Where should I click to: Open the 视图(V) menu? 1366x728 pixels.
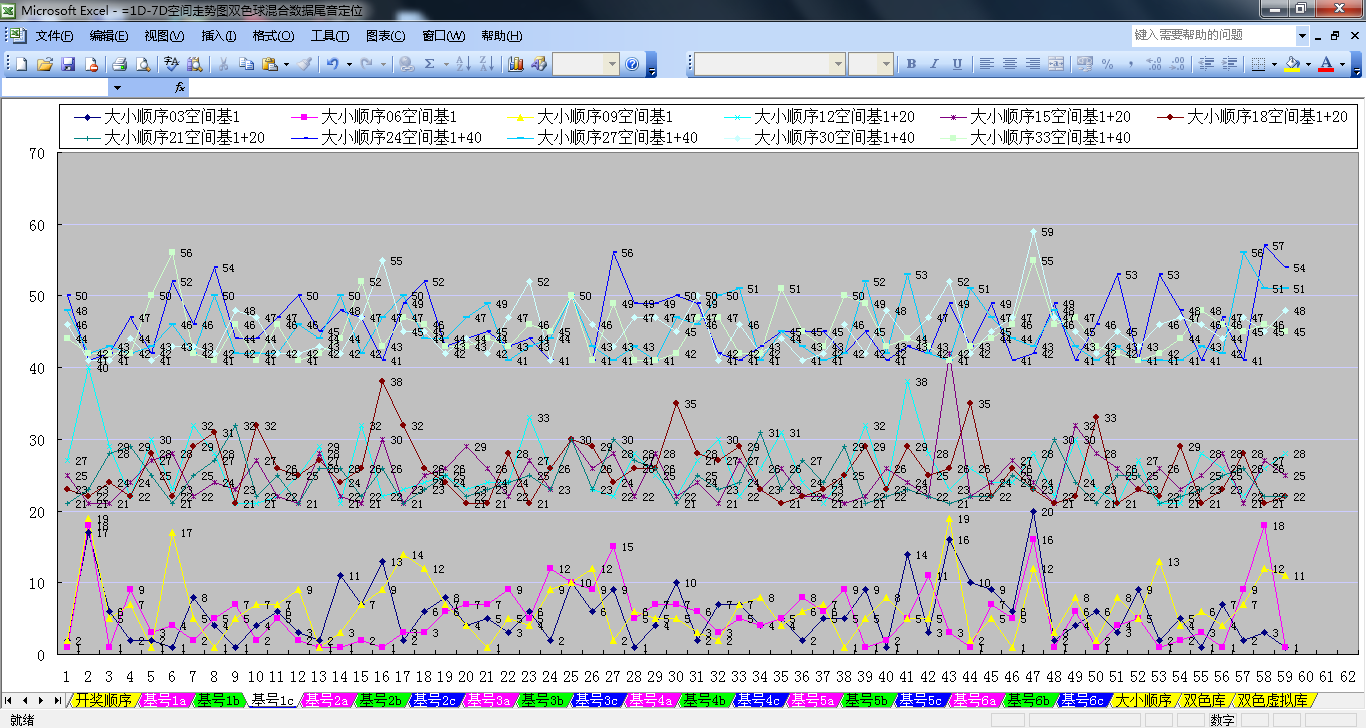[x=164, y=36]
